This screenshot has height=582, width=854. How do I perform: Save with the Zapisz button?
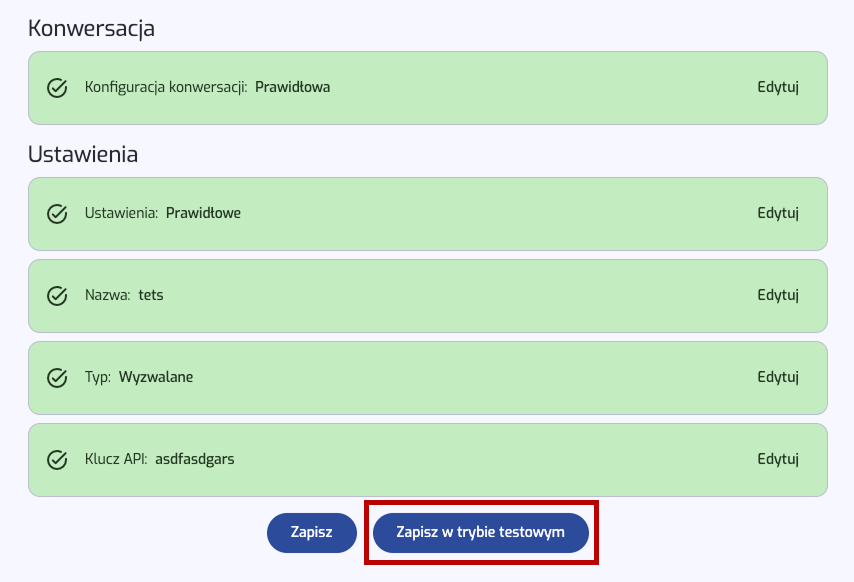click(x=312, y=532)
